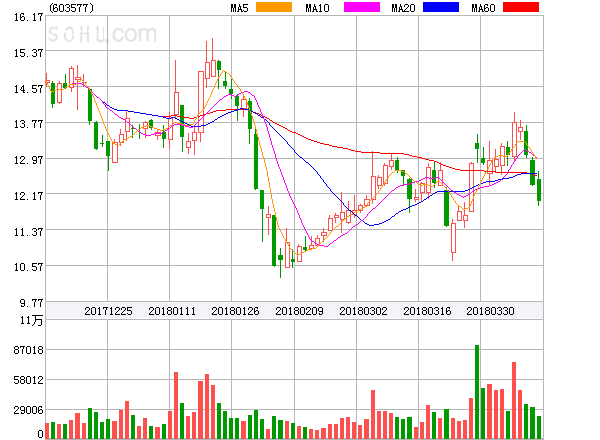
Task: Click the 29006 volume axis label
Action: click(x=28, y=410)
